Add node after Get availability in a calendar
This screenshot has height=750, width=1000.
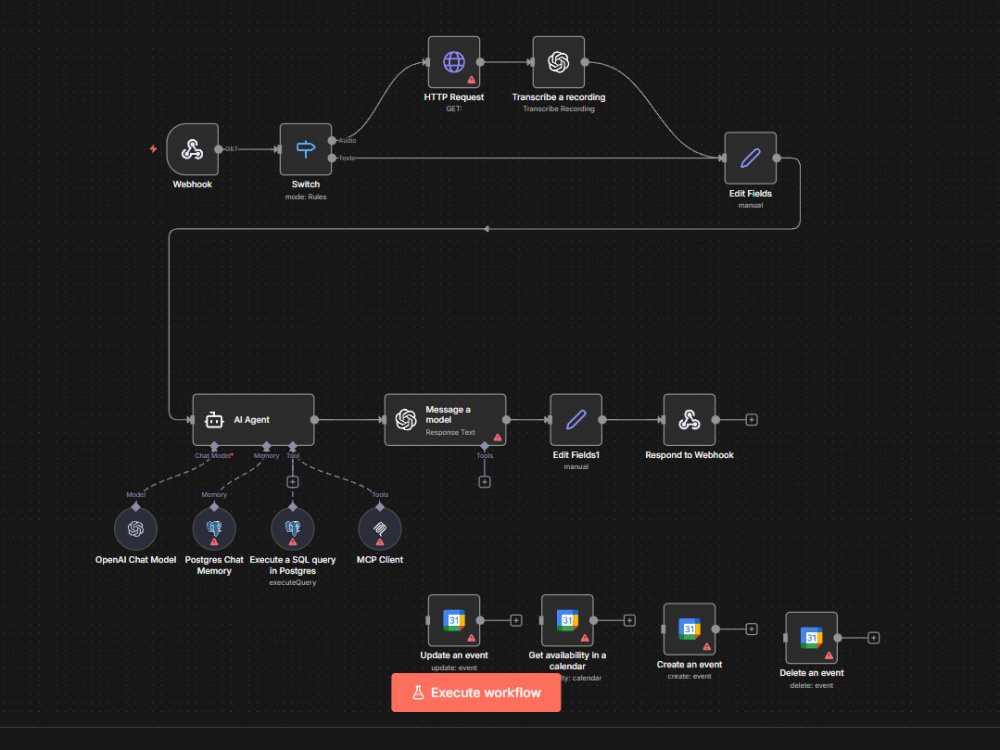[x=629, y=621]
